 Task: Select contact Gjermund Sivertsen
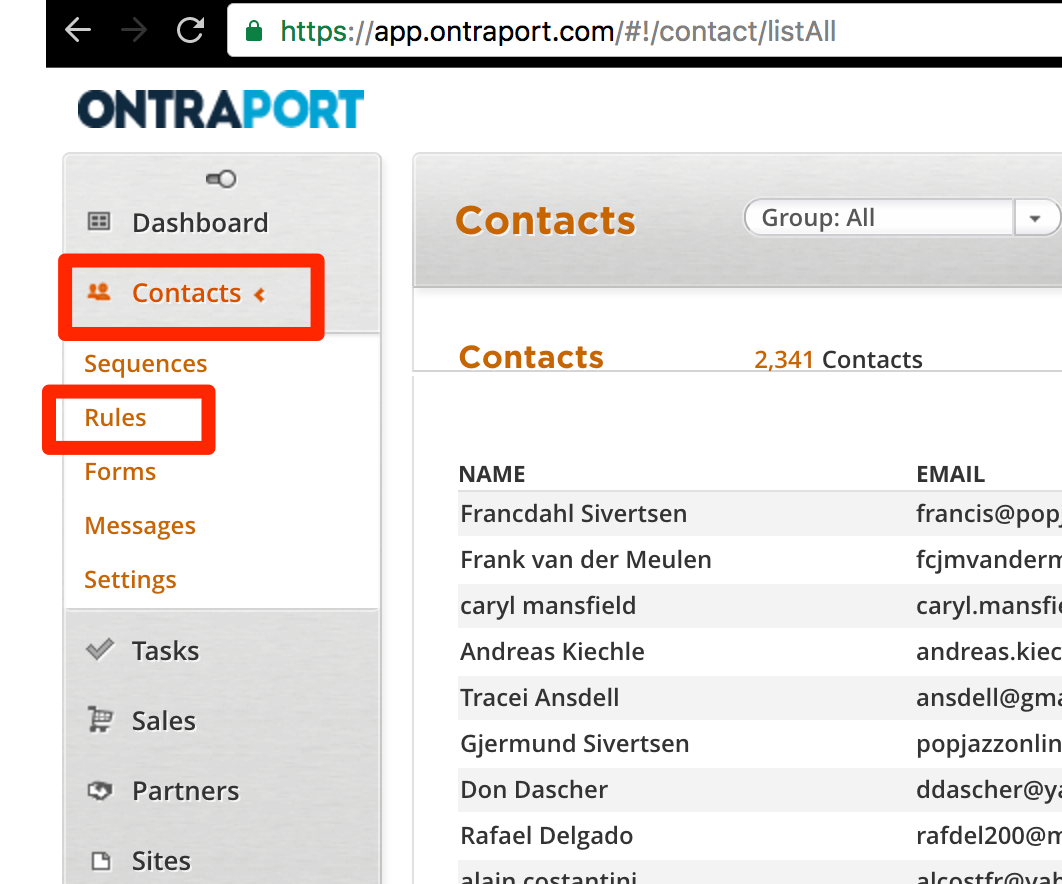tap(575, 744)
